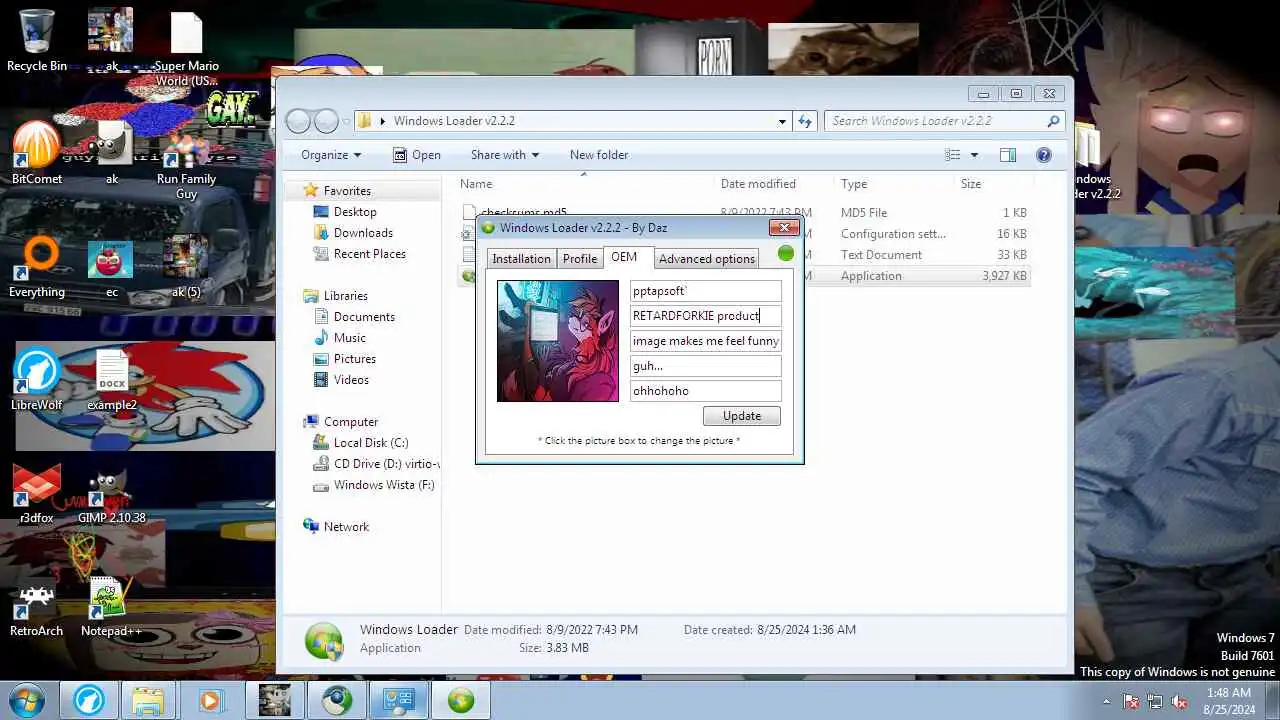Launch Windows Media Player from taskbar
This screenshot has width=1280, height=720.
[x=211, y=700]
